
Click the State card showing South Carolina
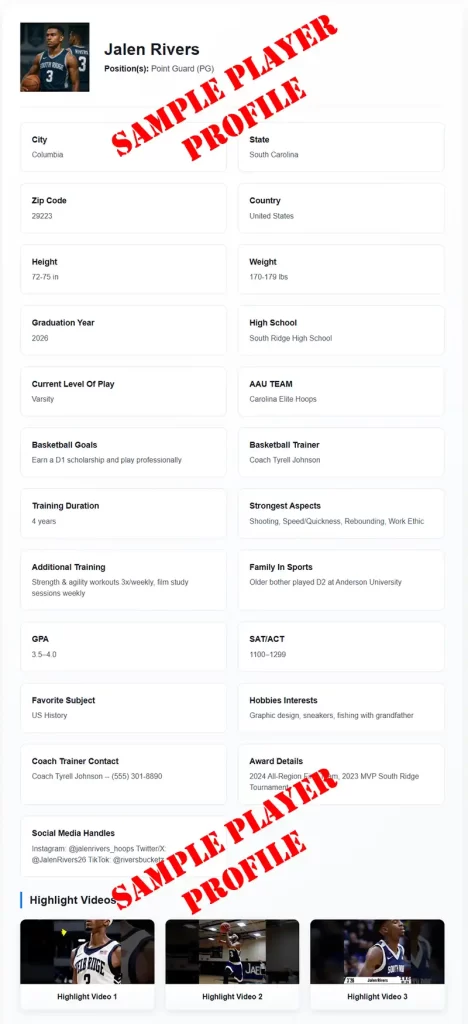[341, 147]
